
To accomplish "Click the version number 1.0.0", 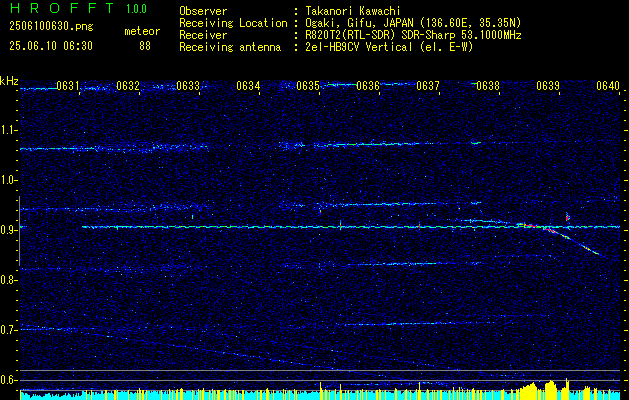I will [x=136, y=9].
